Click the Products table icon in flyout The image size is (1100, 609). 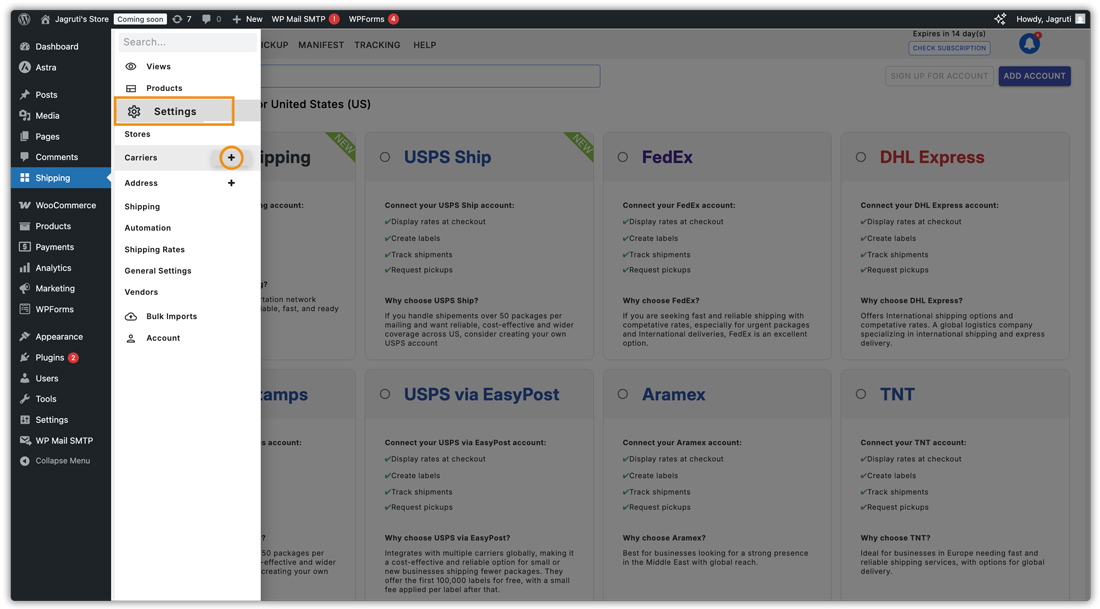coord(130,88)
